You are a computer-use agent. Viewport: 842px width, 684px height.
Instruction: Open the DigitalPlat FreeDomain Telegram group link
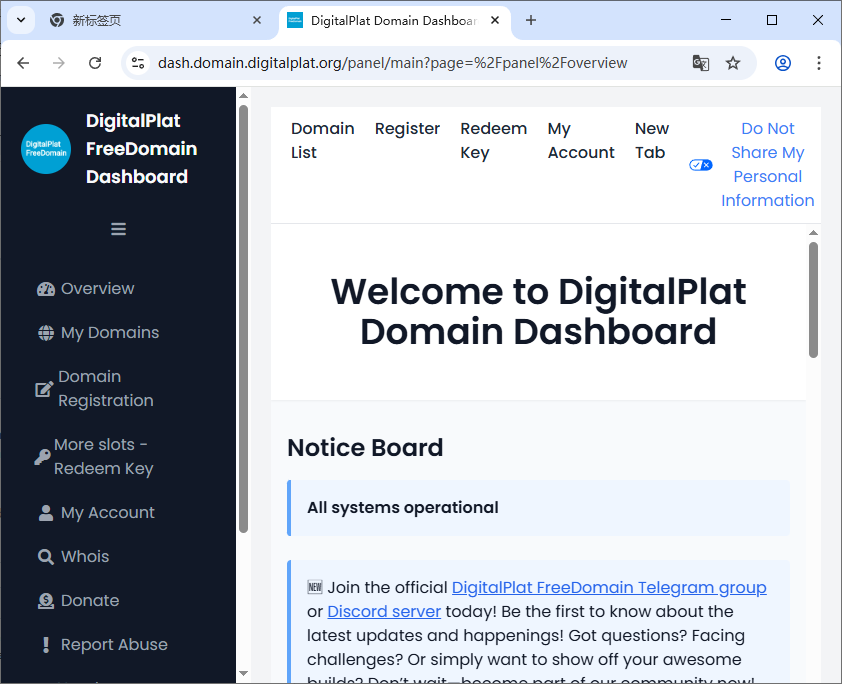(609, 588)
